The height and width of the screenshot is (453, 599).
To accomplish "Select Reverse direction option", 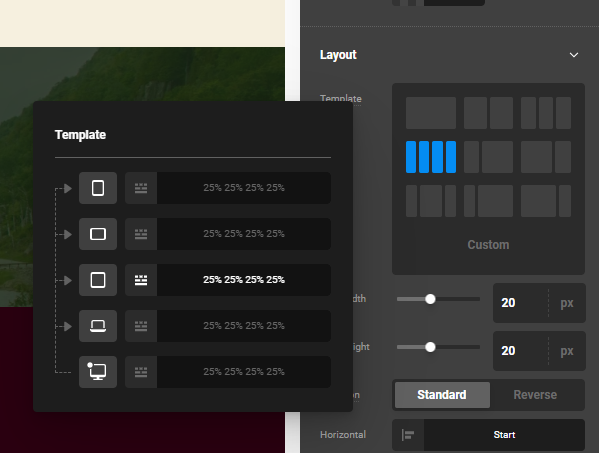I will click(535, 395).
